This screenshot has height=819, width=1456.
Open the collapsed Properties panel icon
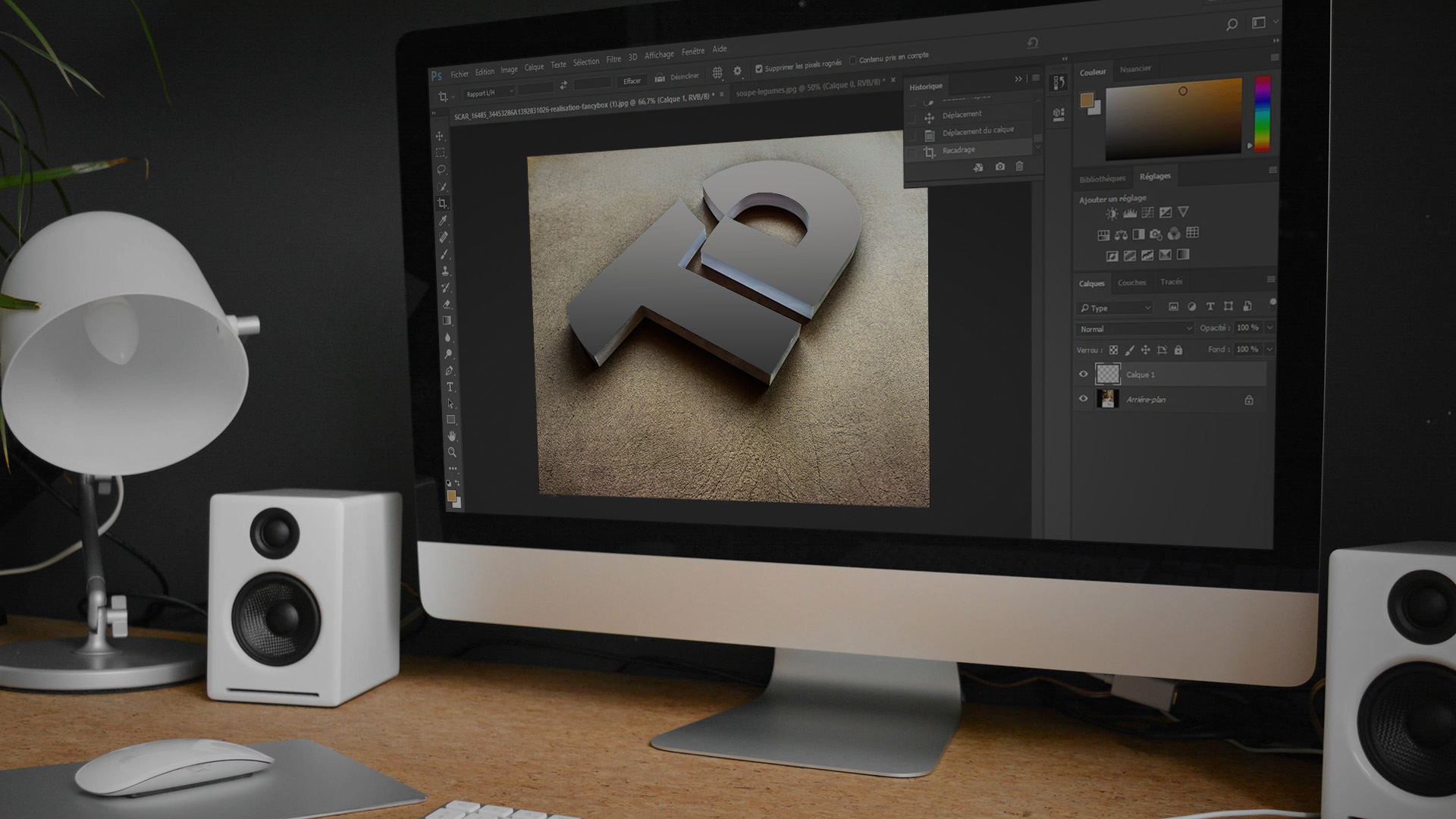click(x=1059, y=115)
